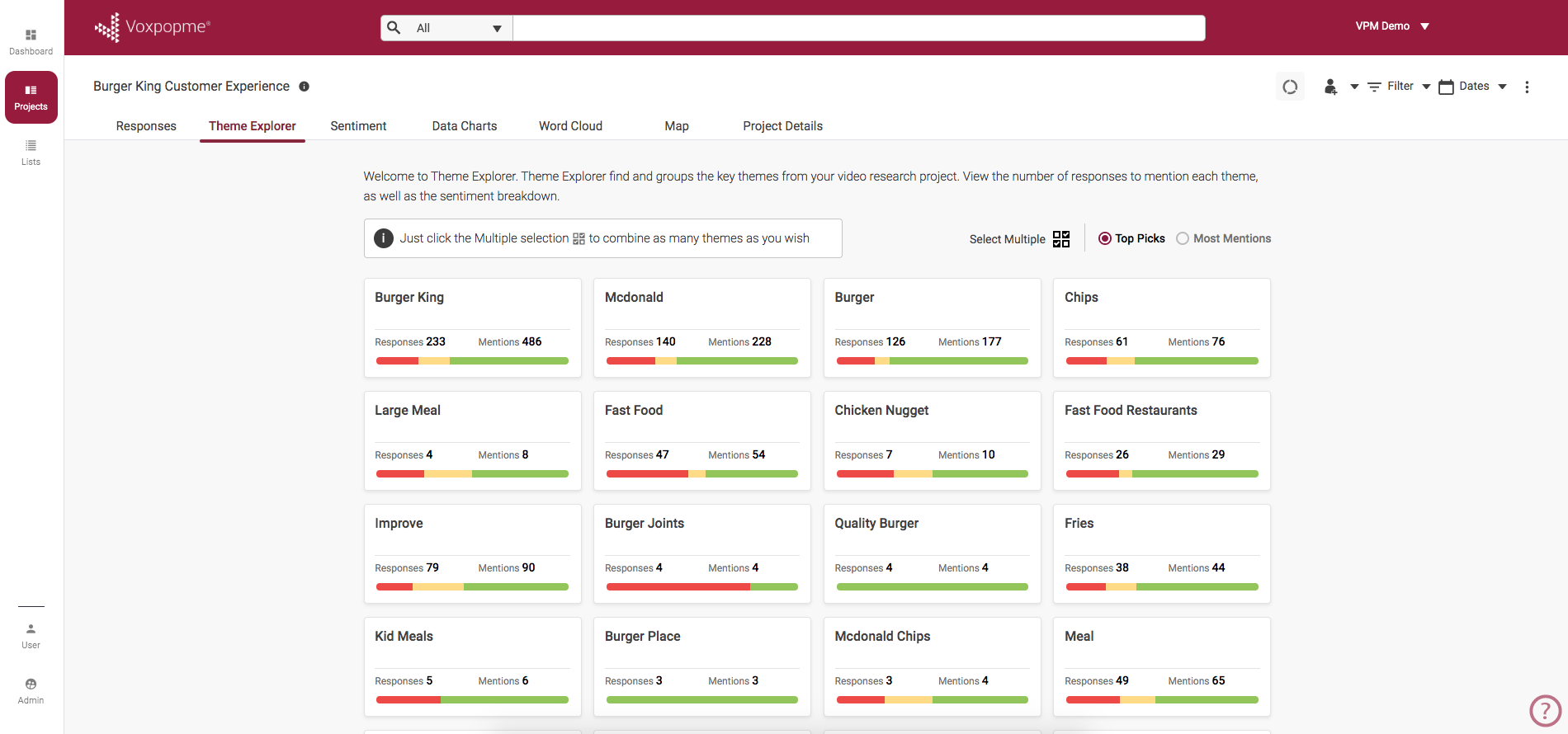Click the Burger Place sentiment bar
The image size is (1568, 734).
pyautogui.click(x=702, y=700)
